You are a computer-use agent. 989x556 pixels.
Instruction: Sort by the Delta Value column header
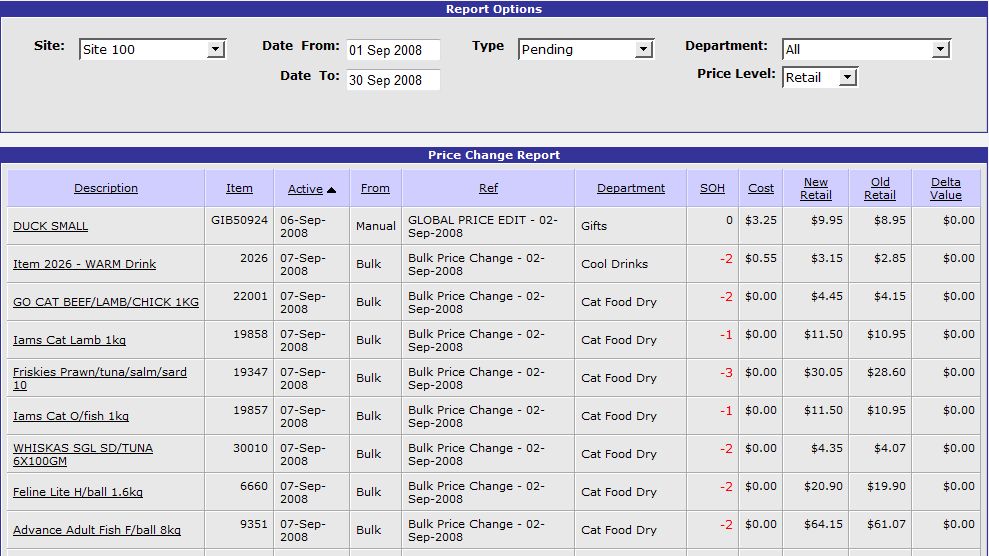pyautogui.click(x=945, y=188)
